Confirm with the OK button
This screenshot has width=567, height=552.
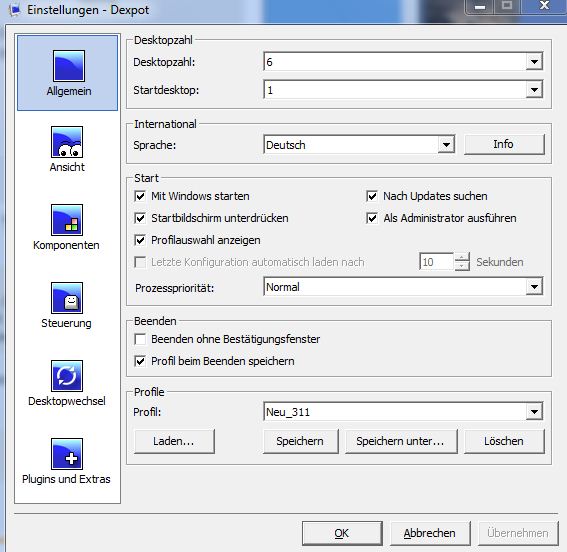point(342,533)
